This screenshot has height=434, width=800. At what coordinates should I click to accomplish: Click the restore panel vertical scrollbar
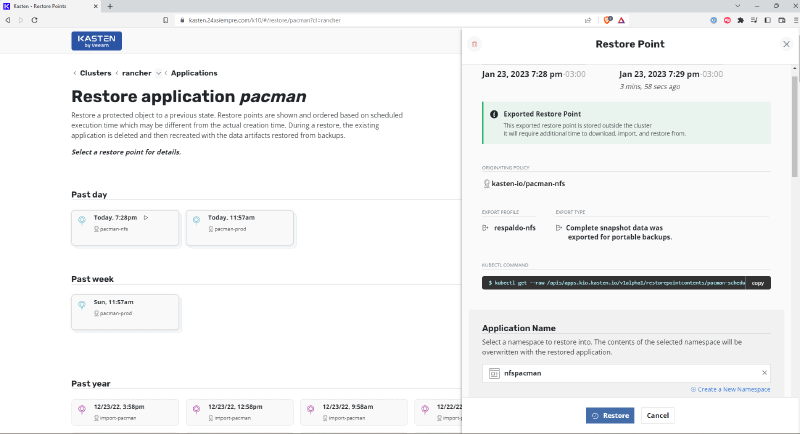795,126
